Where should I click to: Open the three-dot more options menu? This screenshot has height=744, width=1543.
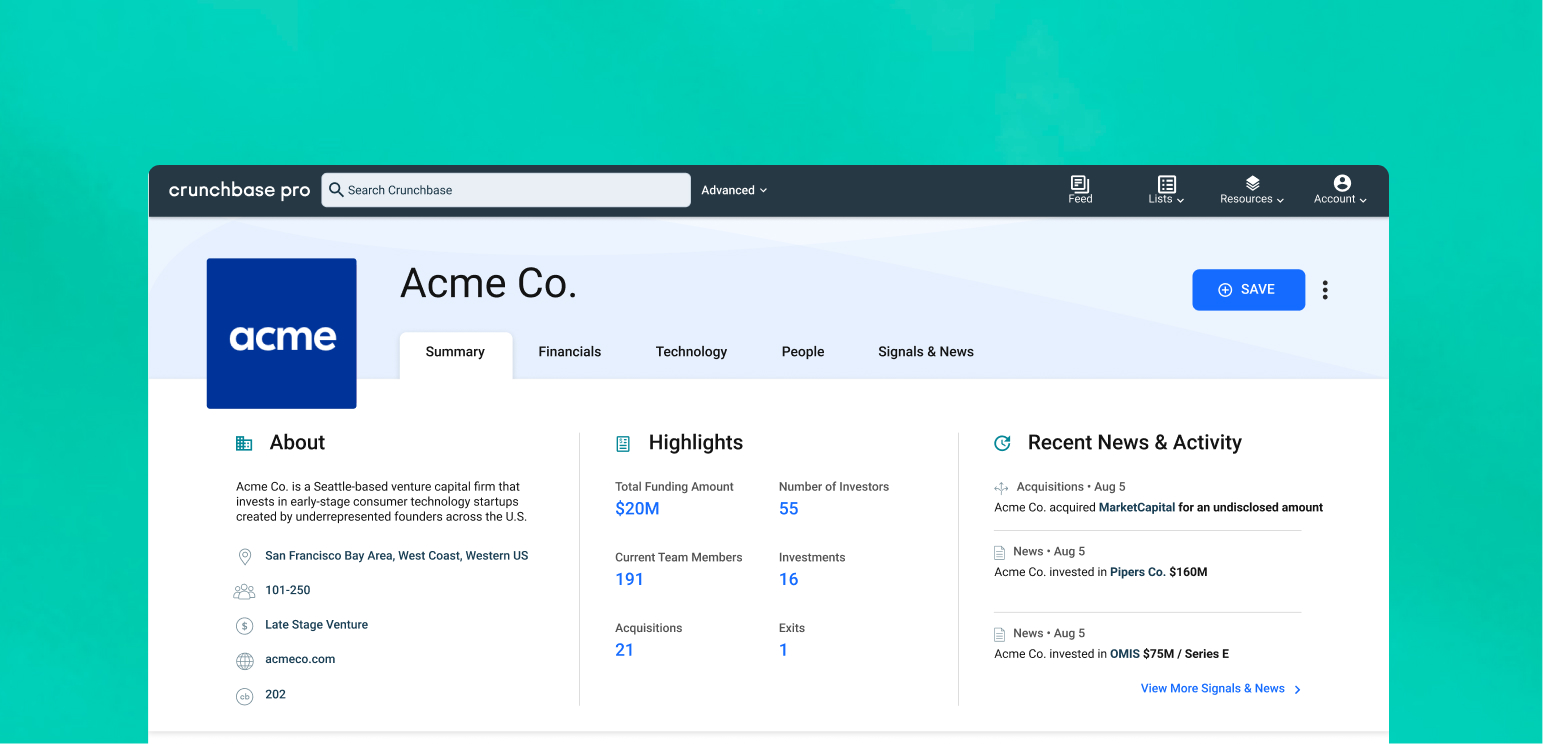tap(1325, 290)
